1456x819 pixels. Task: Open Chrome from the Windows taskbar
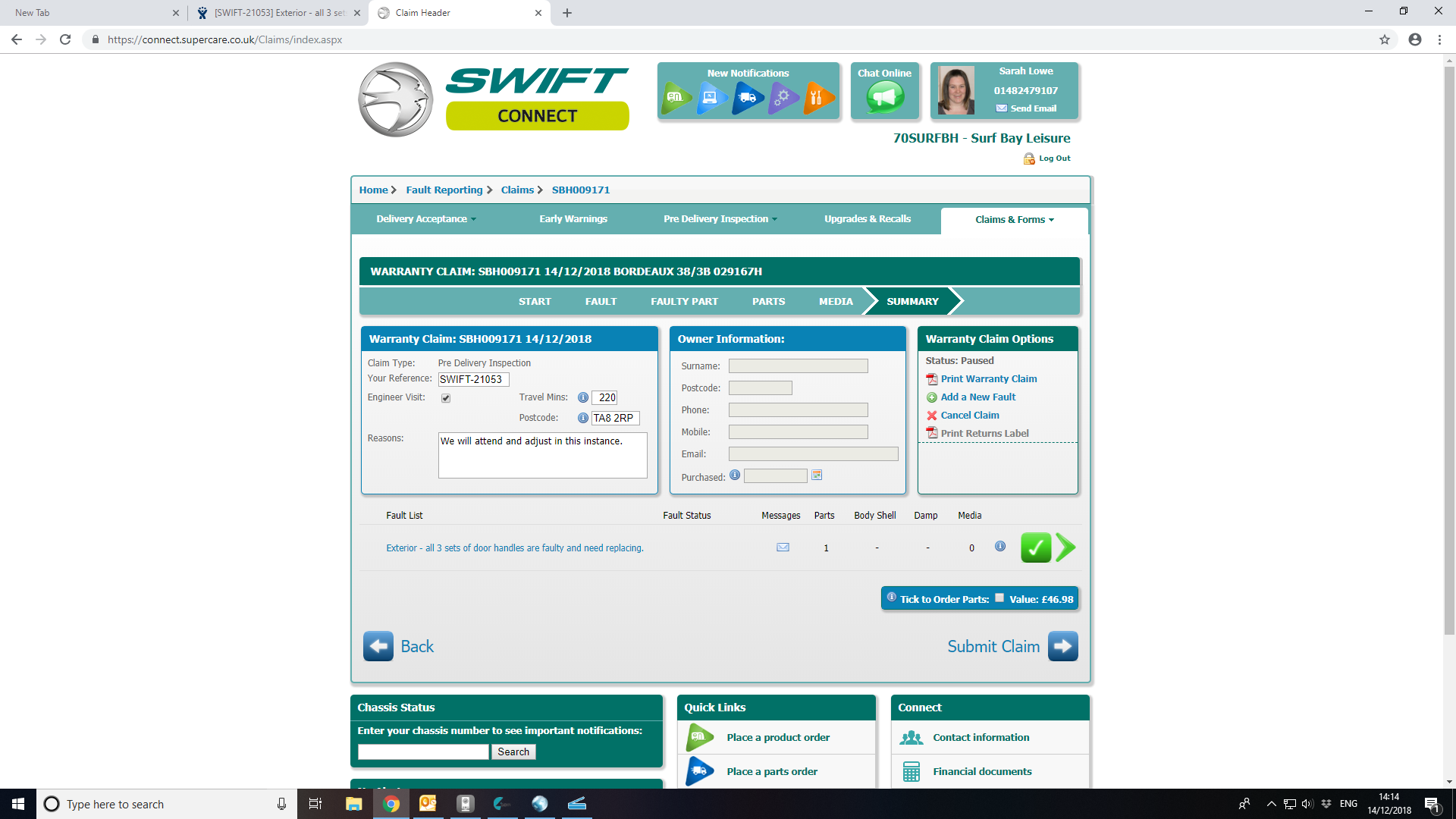[x=391, y=804]
